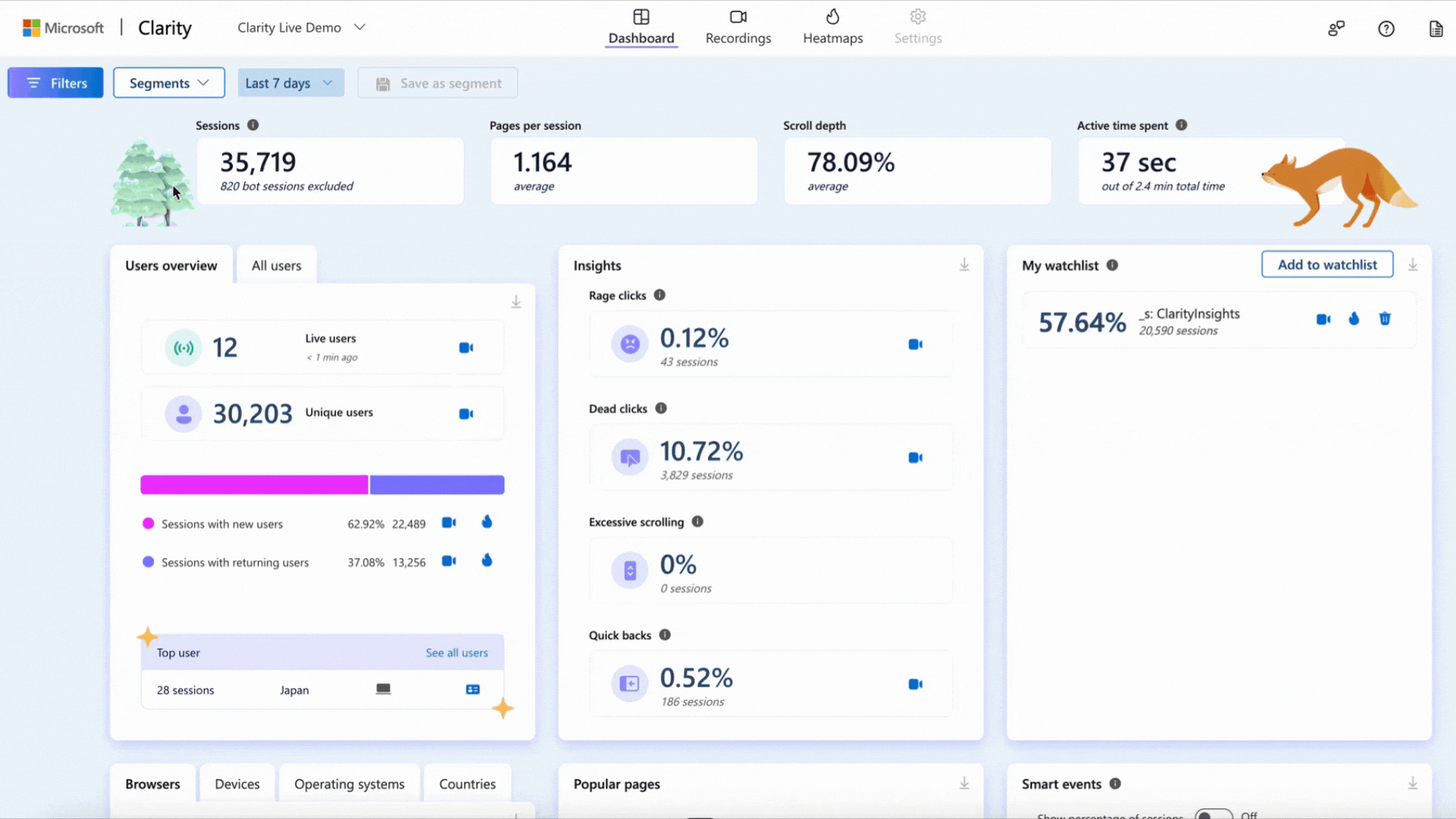
Task: Delete ClarityInsights from watchlist
Action: click(x=1385, y=318)
